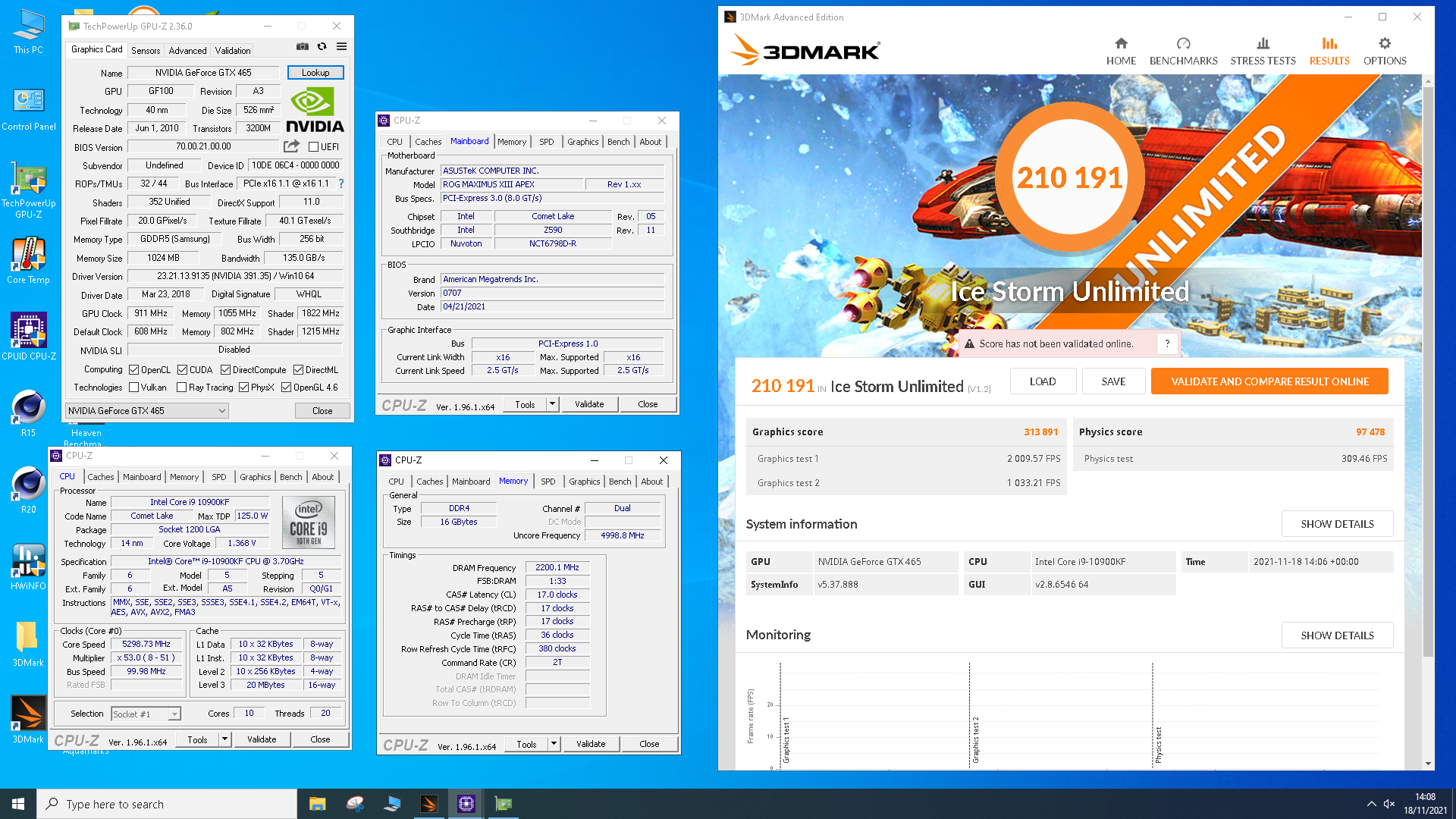Screen dimensions: 1456x819
Task: Toggle PhysX checkbox
Action: 243,388
